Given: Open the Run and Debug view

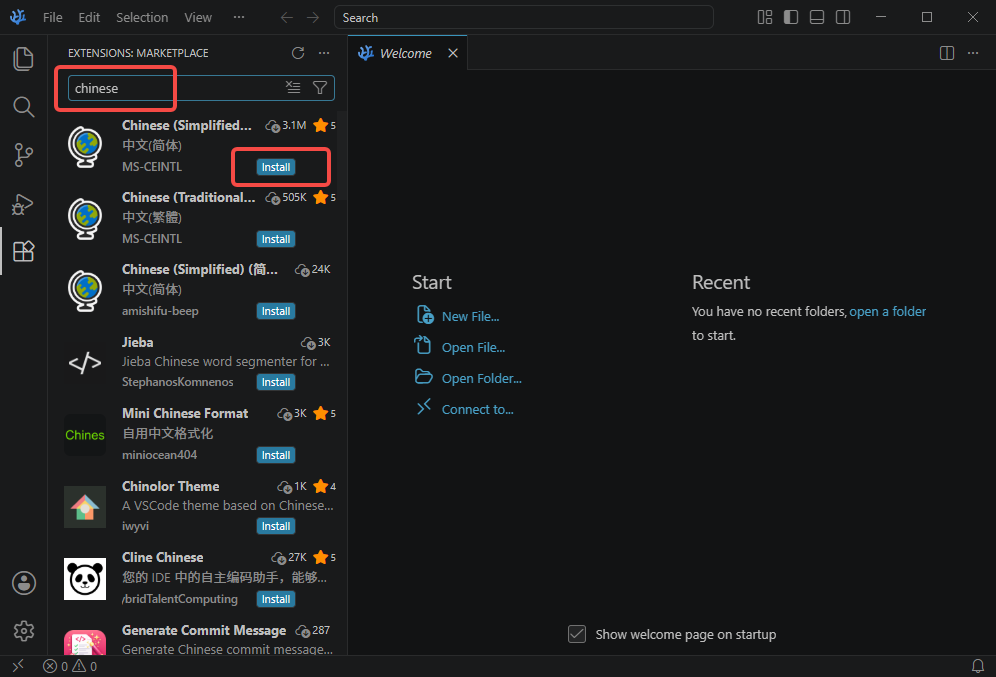Looking at the screenshot, I should click(24, 204).
